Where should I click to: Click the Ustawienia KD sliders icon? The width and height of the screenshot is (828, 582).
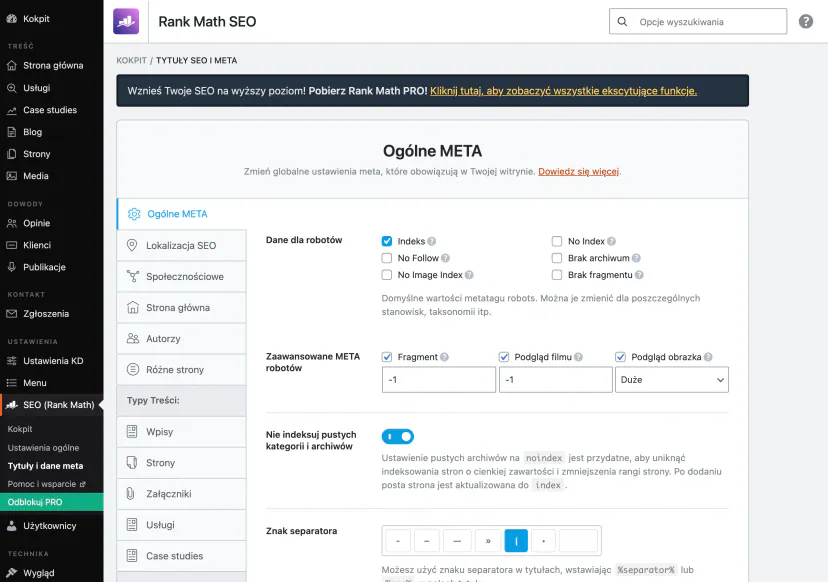[x=12, y=361]
